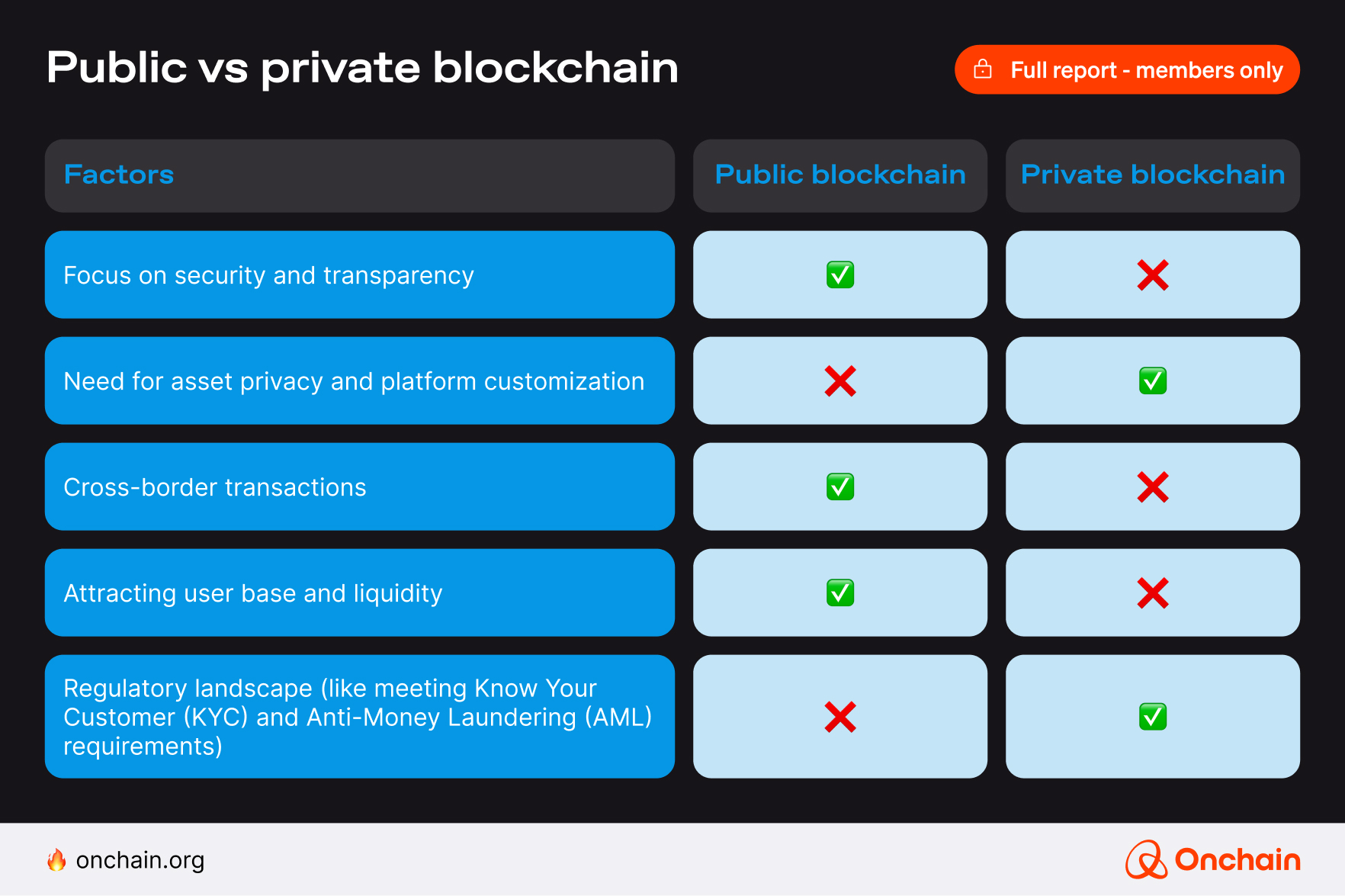Click red X for private user base liquidity
This screenshot has height=896, width=1345.
(x=1152, y=593)
